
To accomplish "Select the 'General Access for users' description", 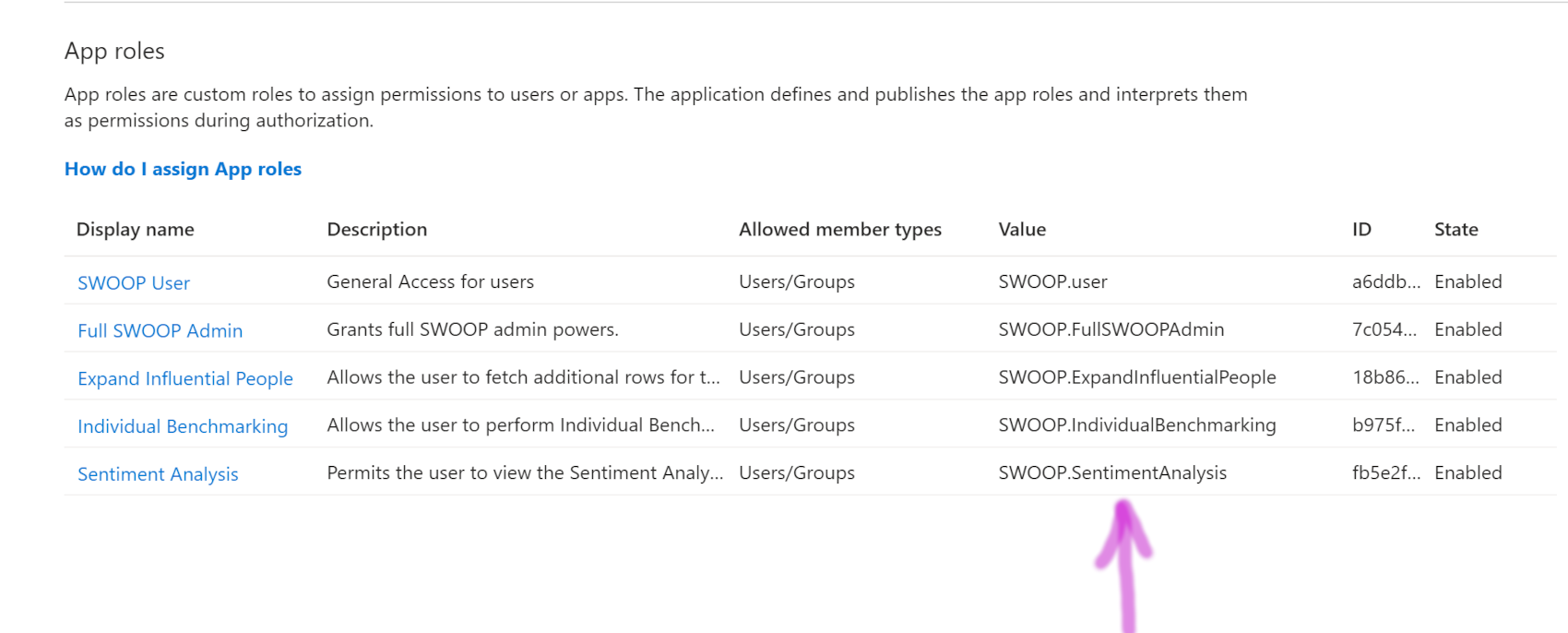I will [431, 281].
